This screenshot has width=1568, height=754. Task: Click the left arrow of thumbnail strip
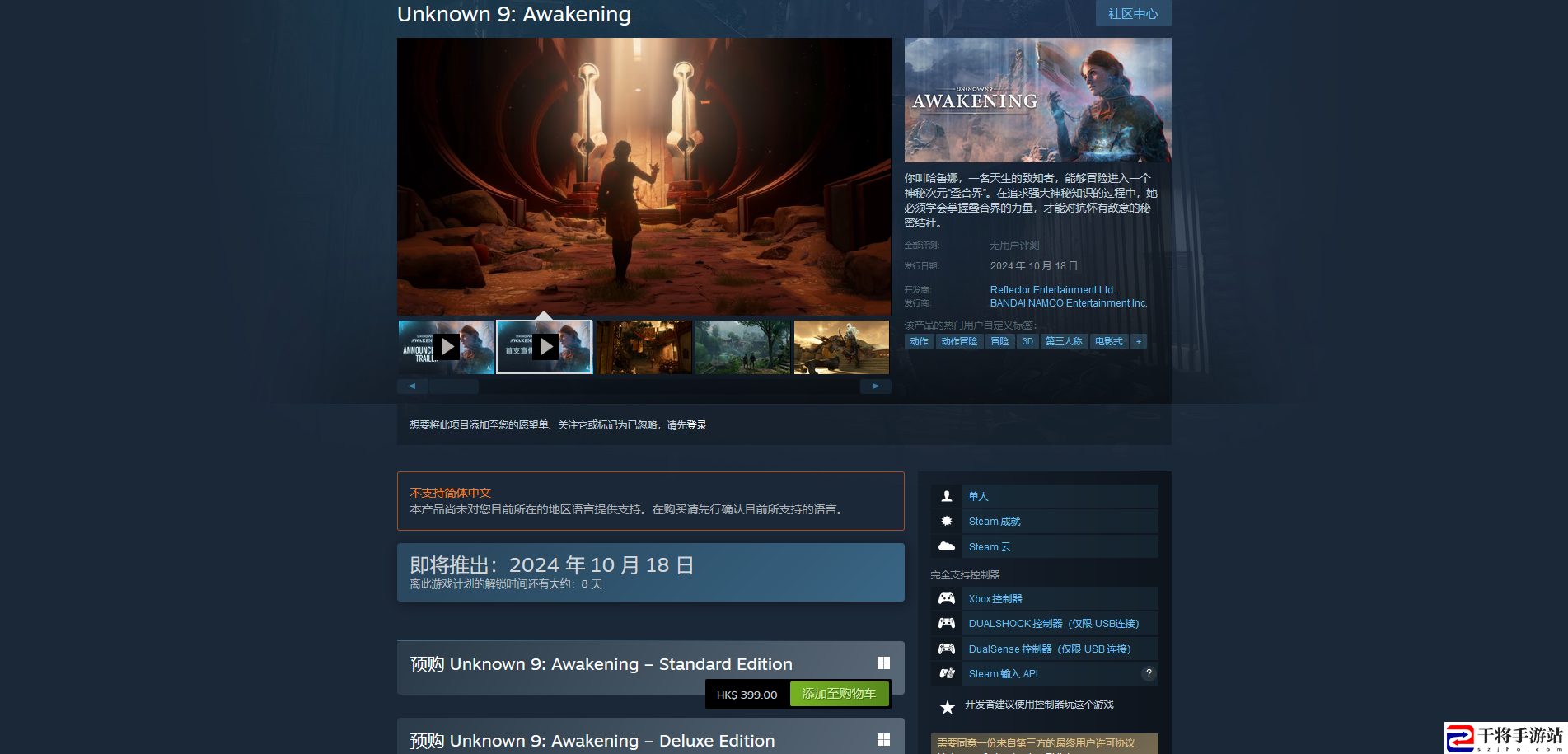pyautogui.click(x=412, y=386)
